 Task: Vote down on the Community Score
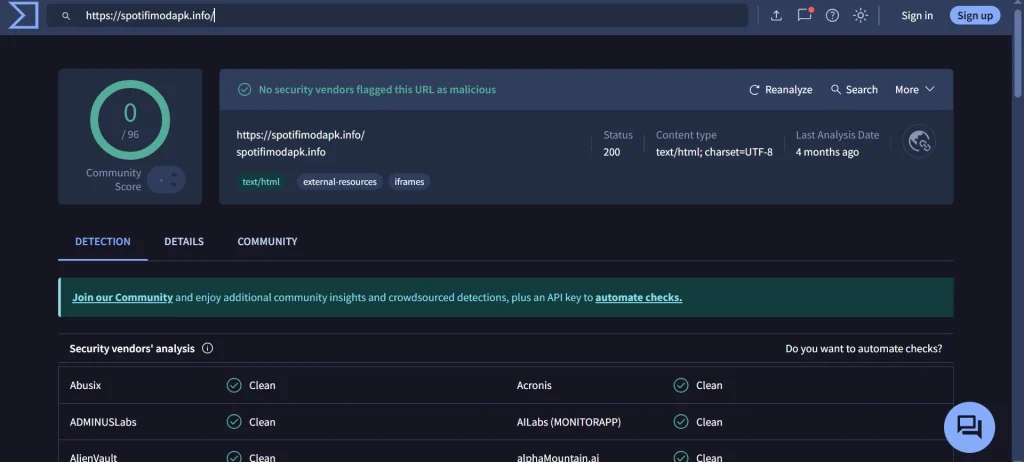coord(173,185)
